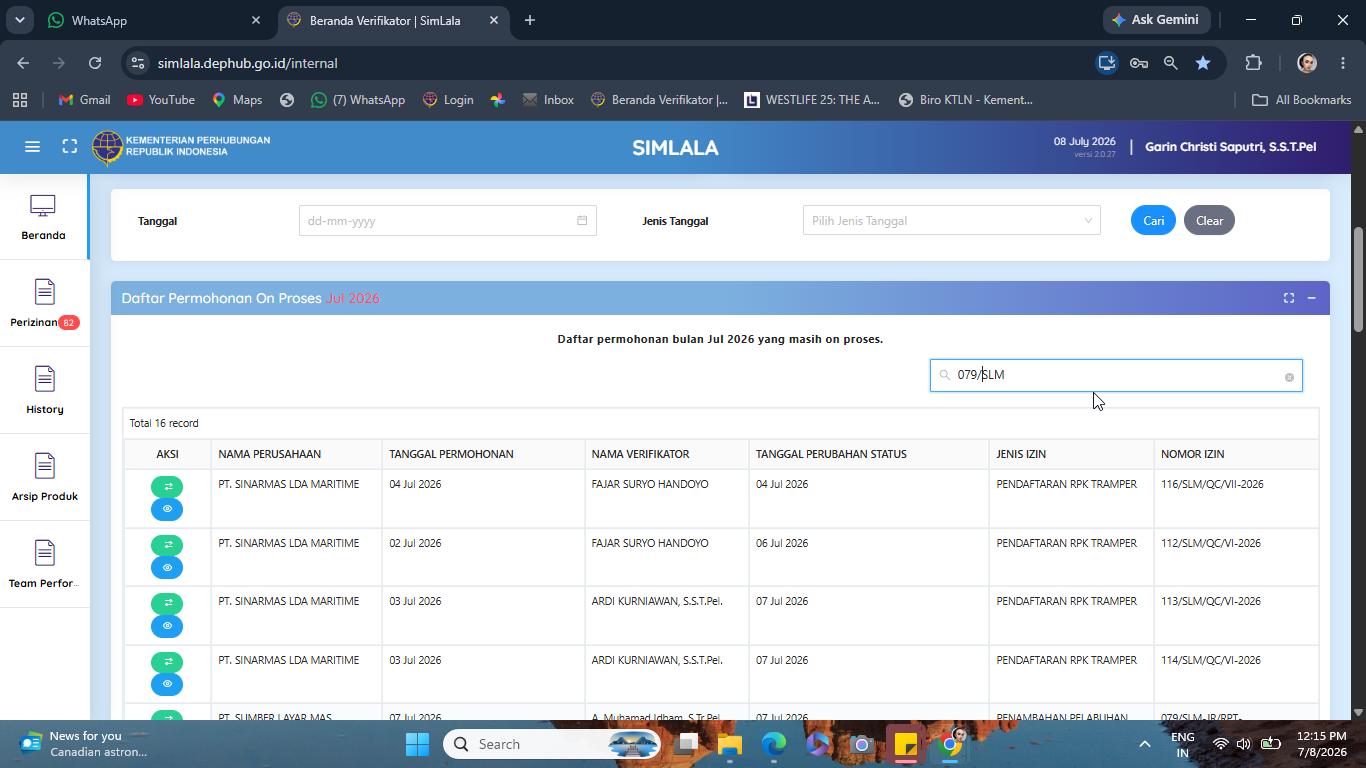Open the All Bookmarks folder
Viewport: 1366px width, 768px height.
tap(1302, 100)
